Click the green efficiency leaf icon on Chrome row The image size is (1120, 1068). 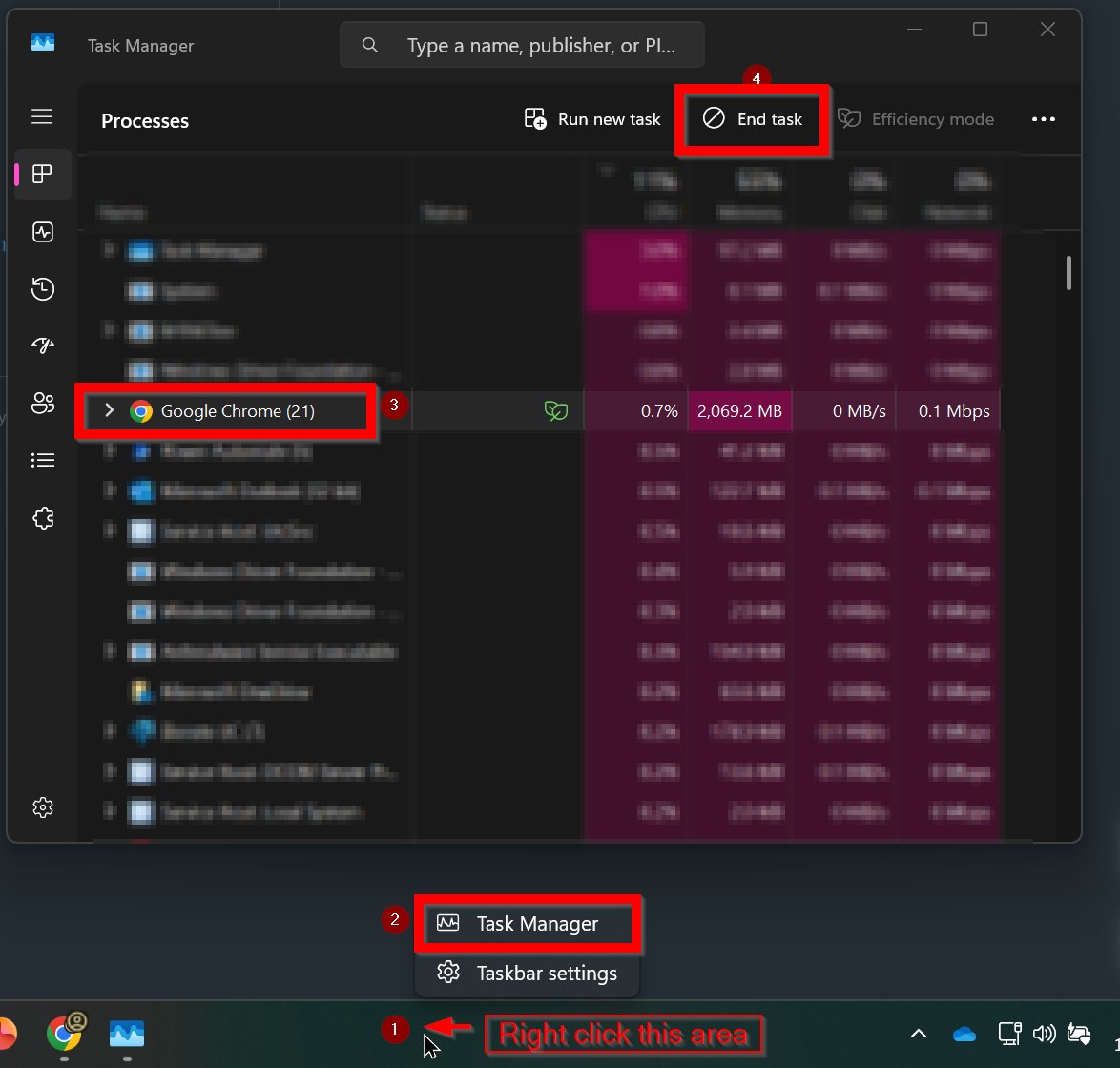[556, 410]
